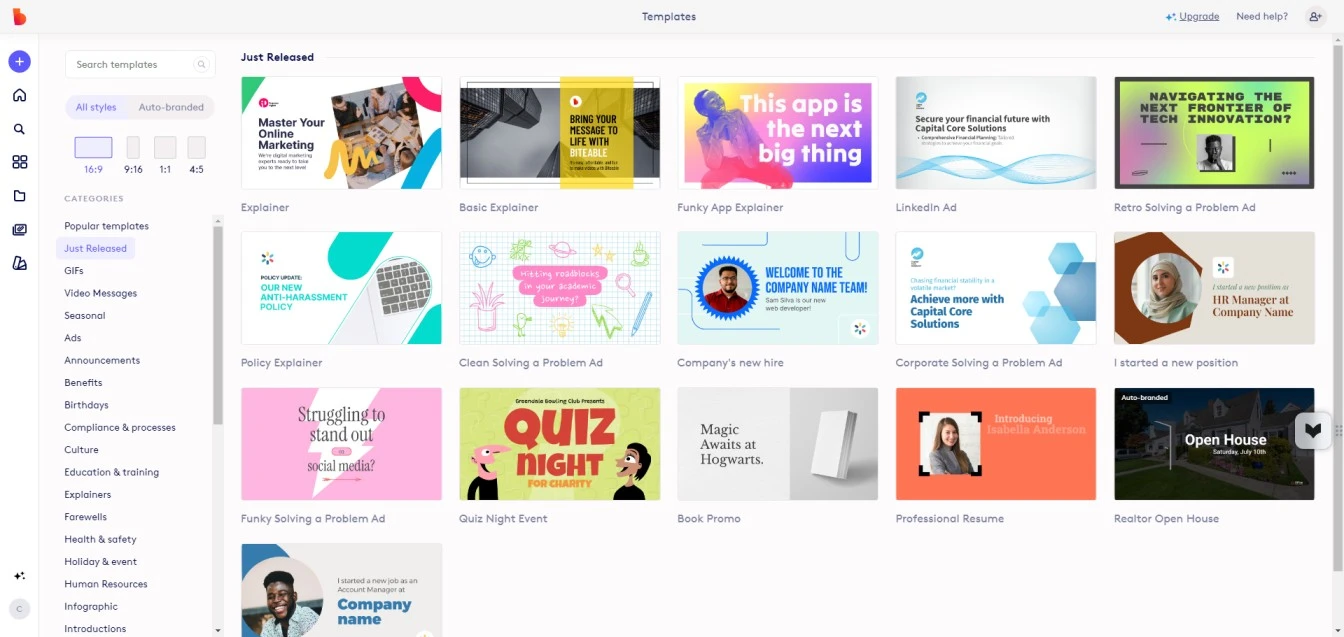The width and height of the screenshot is (1344, 637).
Task: Click category list scroll-down arrow
Action: click(x=218, y=631)
